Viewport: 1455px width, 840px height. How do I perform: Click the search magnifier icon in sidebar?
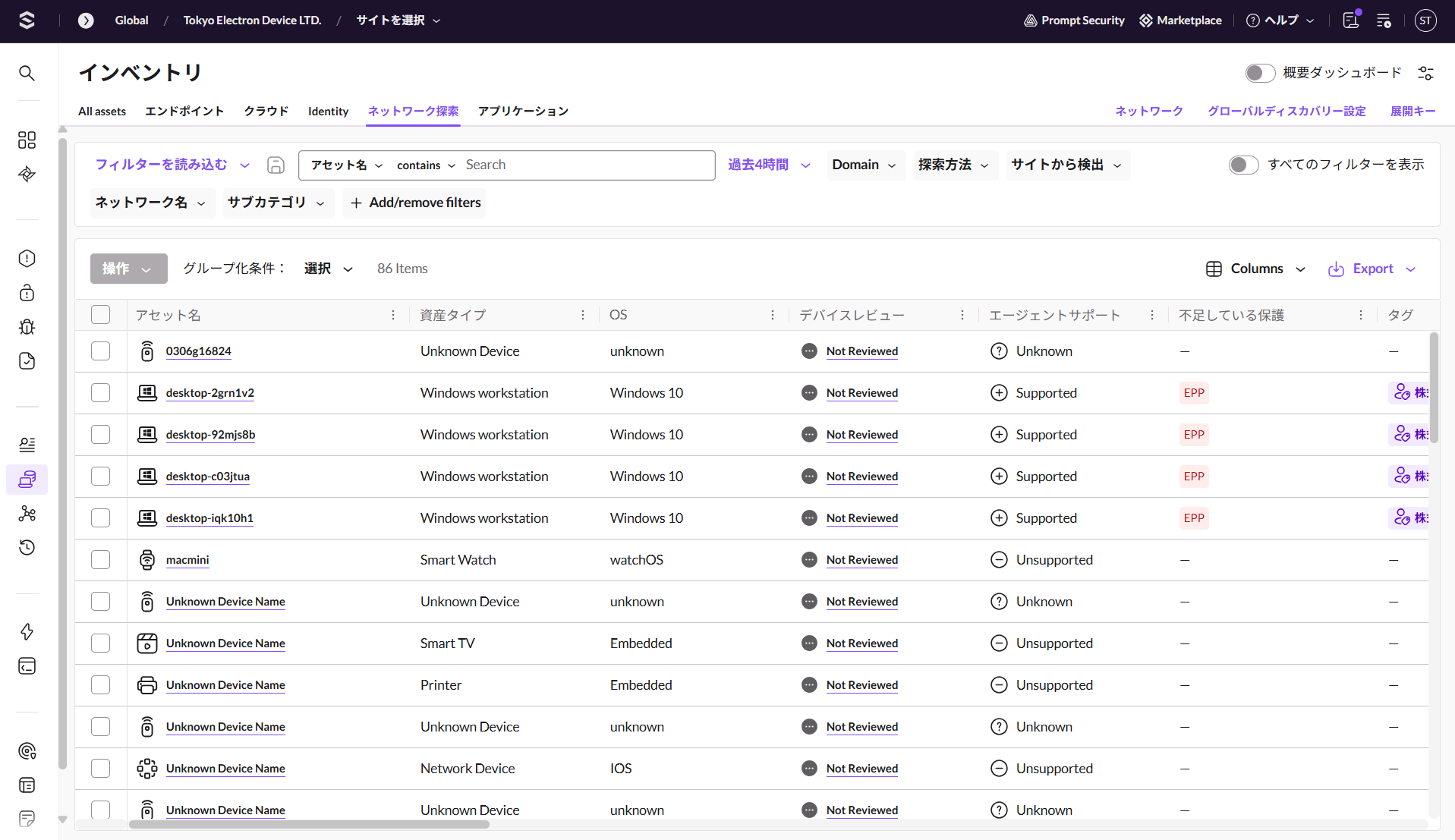click(27, 73)
